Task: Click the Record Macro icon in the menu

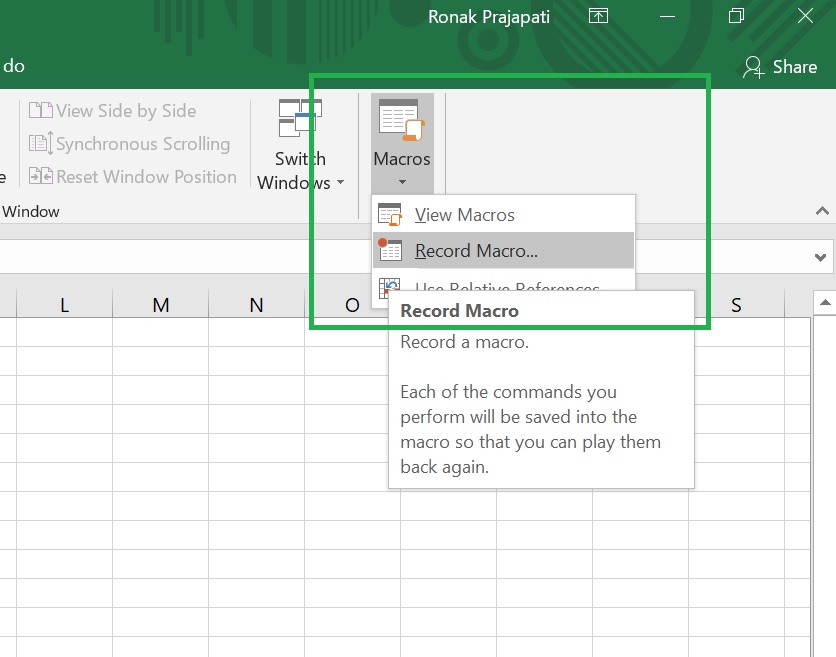Action: pyautogui.click(x=390, y=251)
